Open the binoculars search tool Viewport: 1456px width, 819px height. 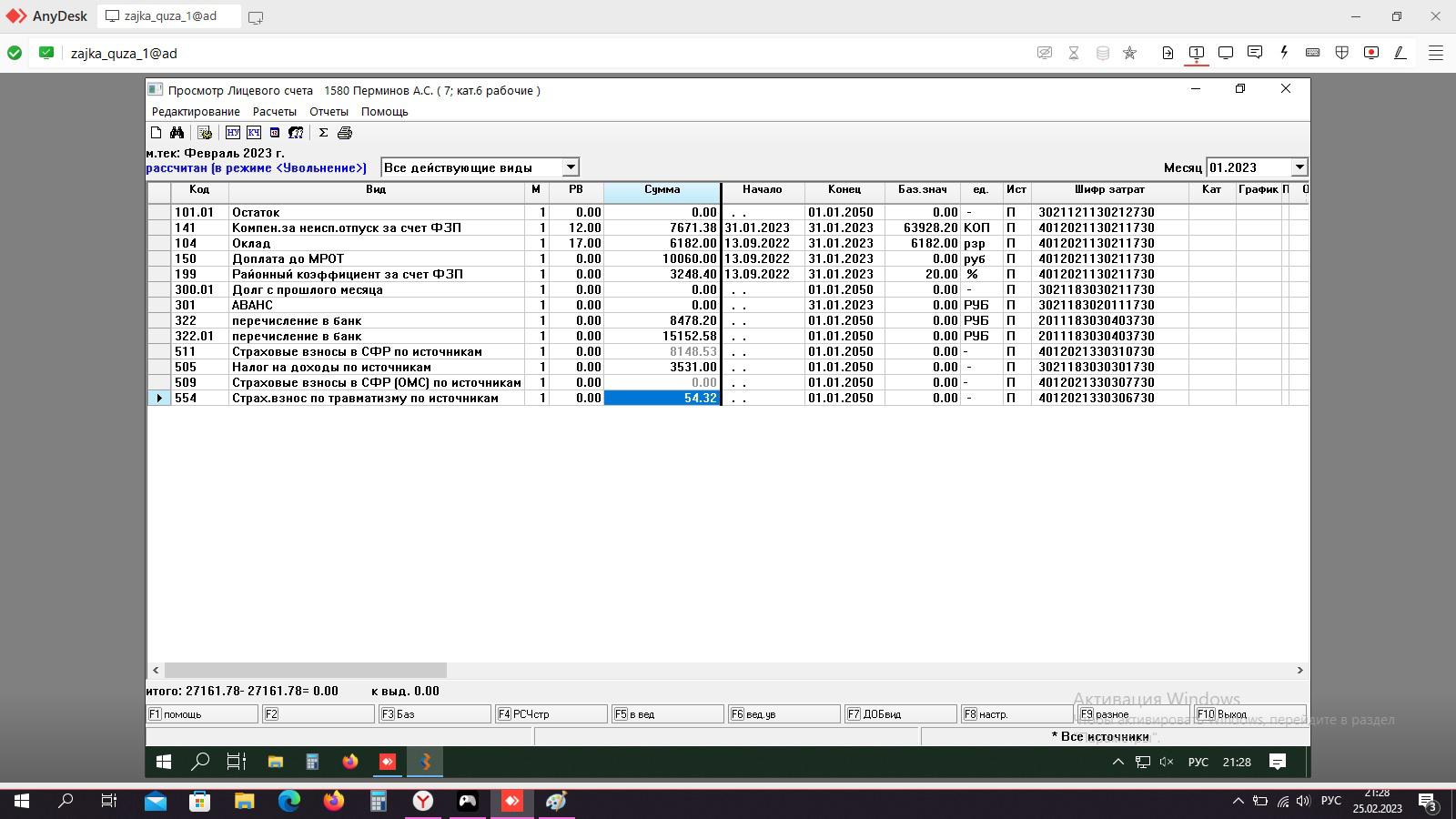coord(177,133)
